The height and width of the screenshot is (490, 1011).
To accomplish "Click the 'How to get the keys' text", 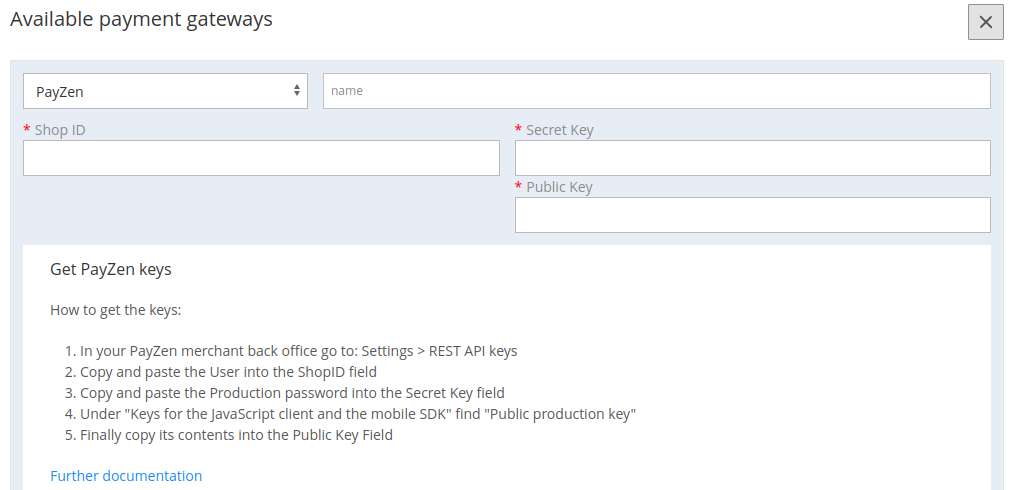I will pyautogui.click(x=116, y=310).
